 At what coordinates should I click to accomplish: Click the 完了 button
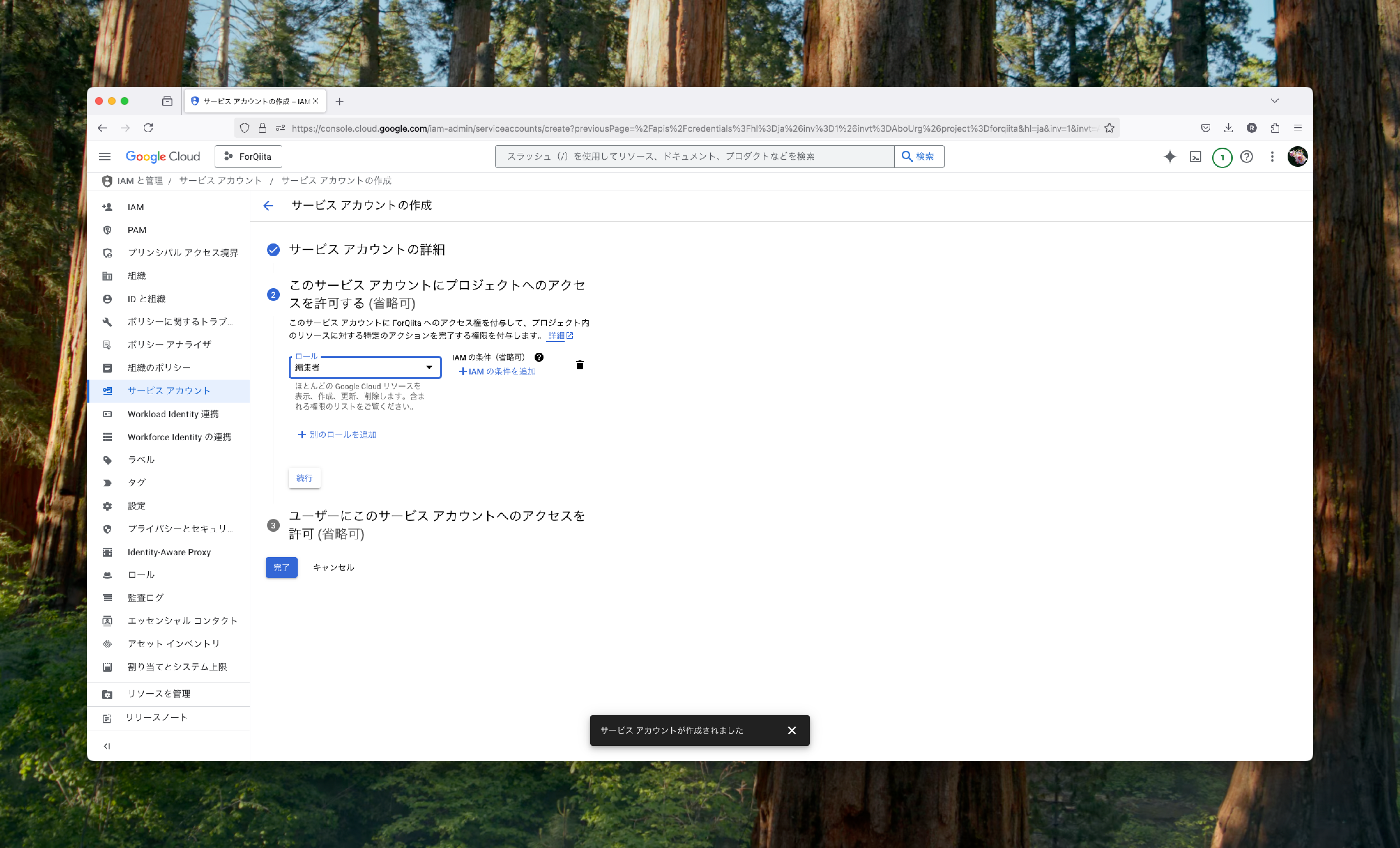point(281,567)
